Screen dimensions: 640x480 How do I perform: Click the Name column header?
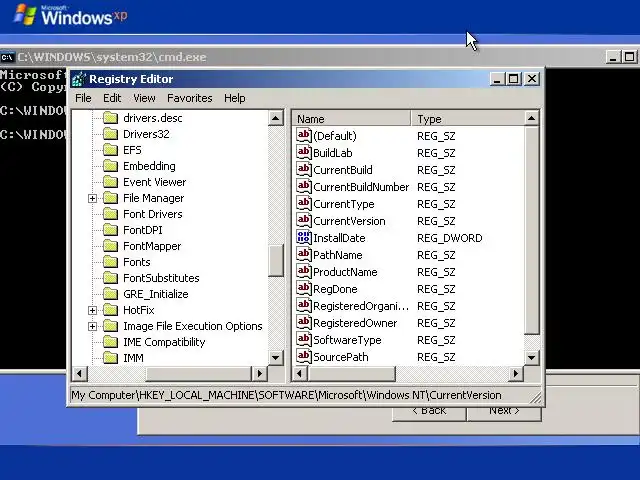352,119
